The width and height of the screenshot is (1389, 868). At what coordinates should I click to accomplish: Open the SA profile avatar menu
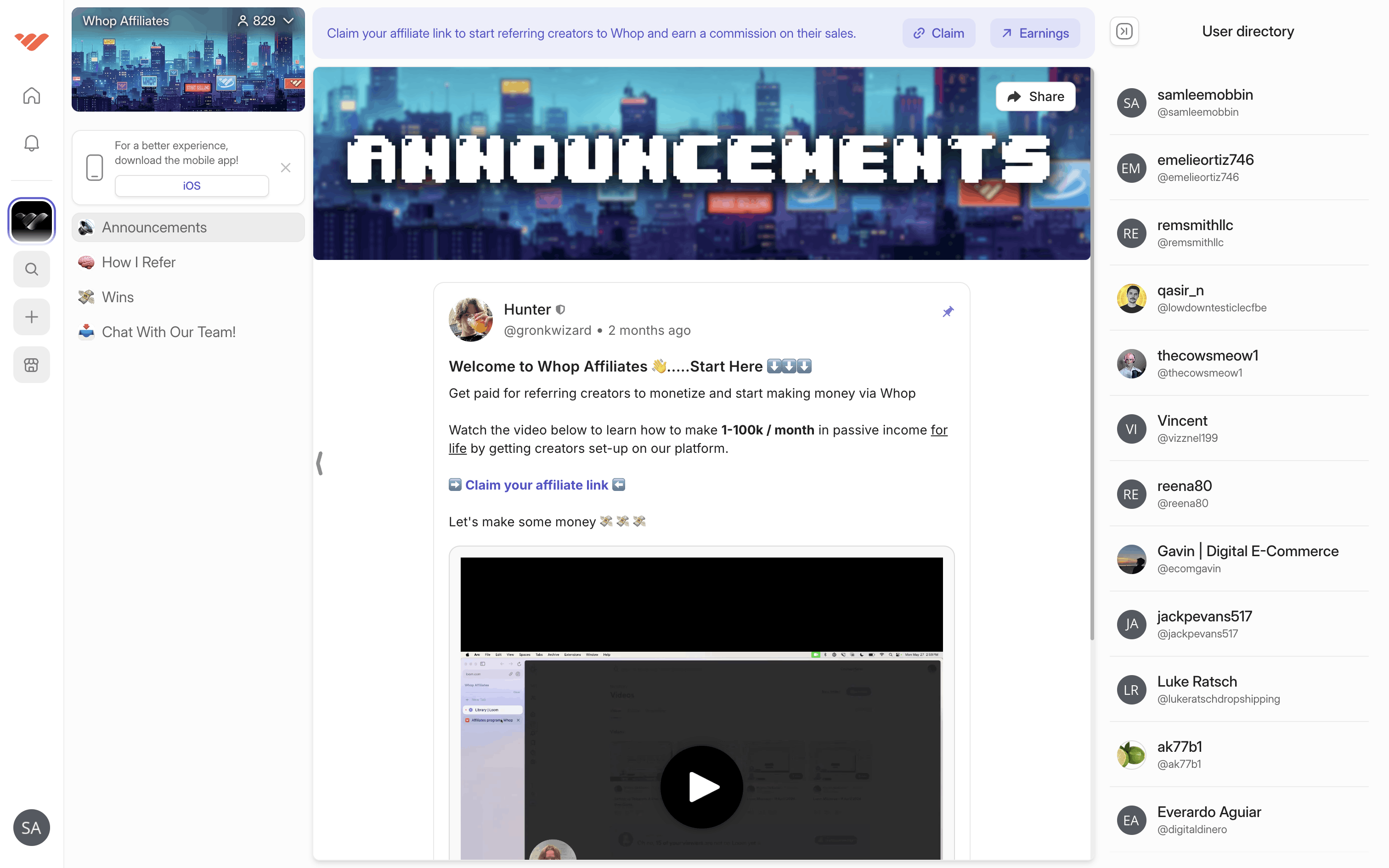(x=32, y=827)
